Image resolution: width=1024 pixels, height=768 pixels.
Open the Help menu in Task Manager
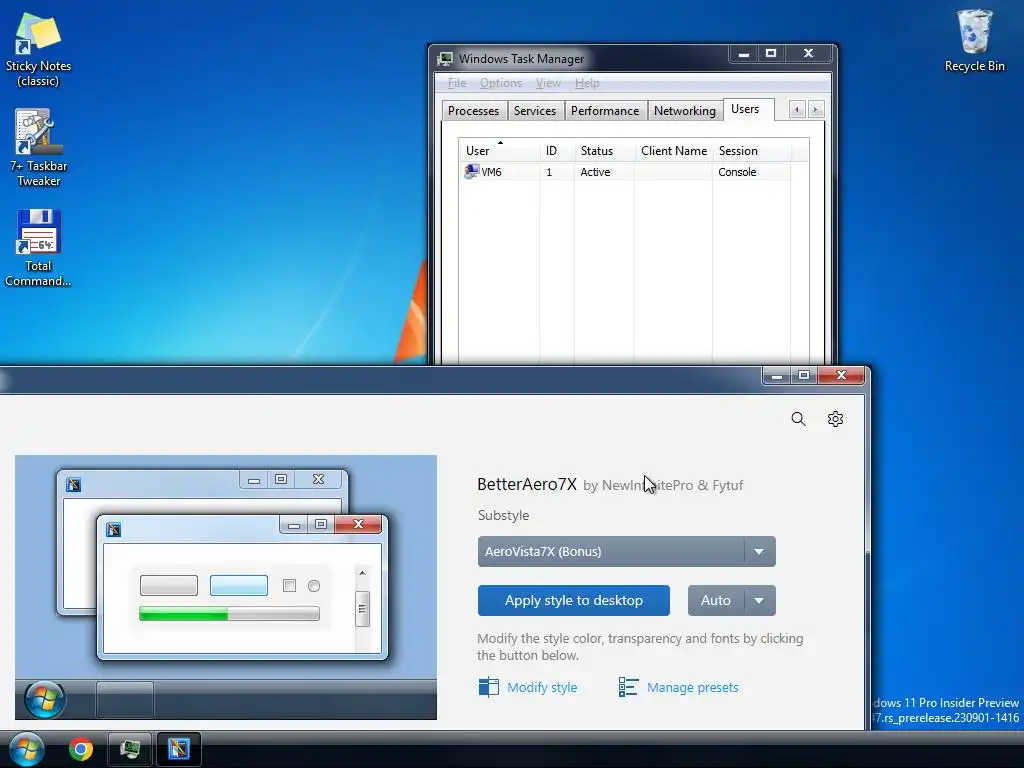(587, 83)
